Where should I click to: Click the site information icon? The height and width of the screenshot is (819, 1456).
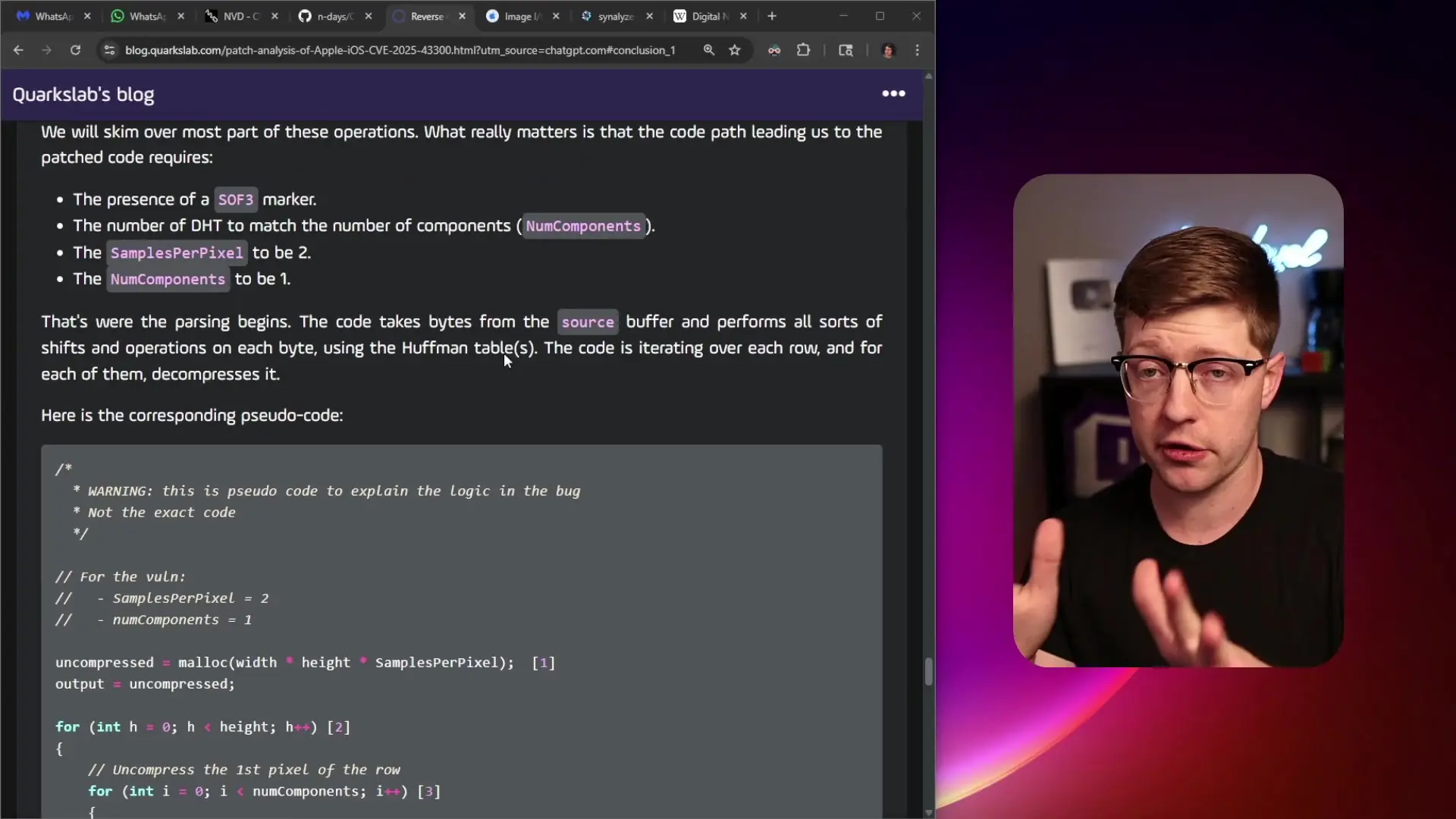[x=109, y=50]
